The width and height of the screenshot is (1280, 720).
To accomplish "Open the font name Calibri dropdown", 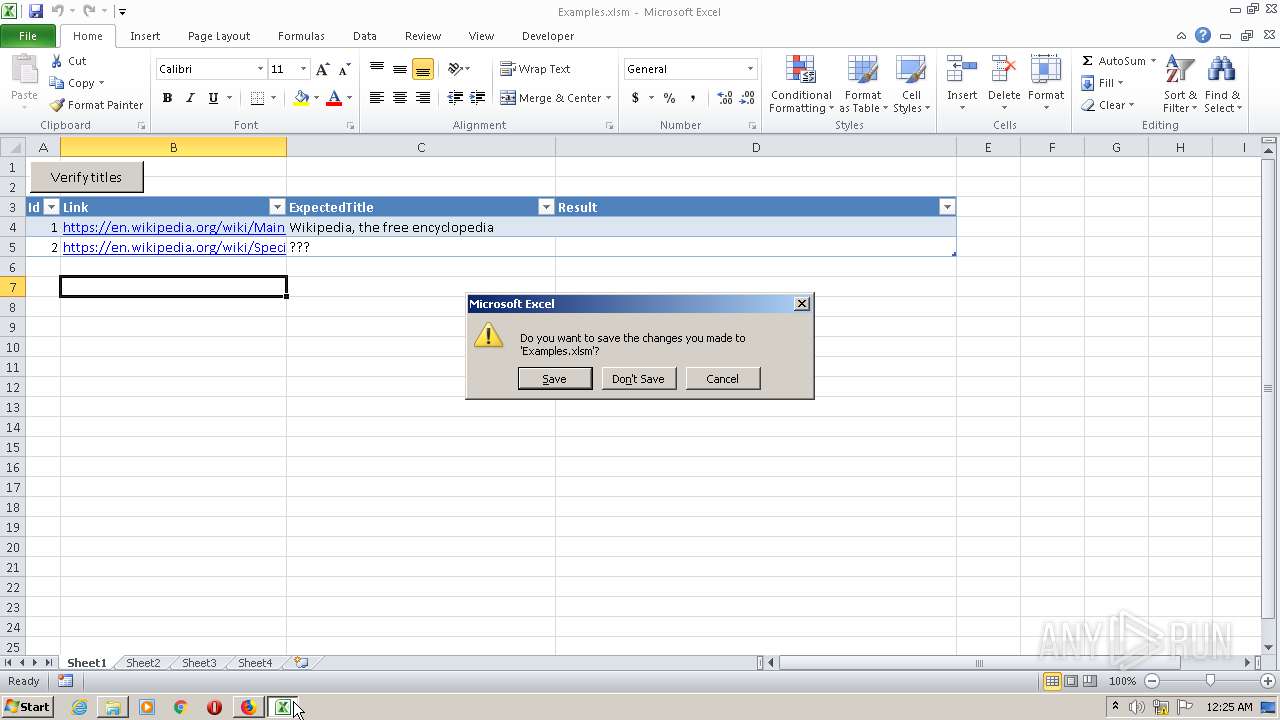I will [x=260, y=69].
